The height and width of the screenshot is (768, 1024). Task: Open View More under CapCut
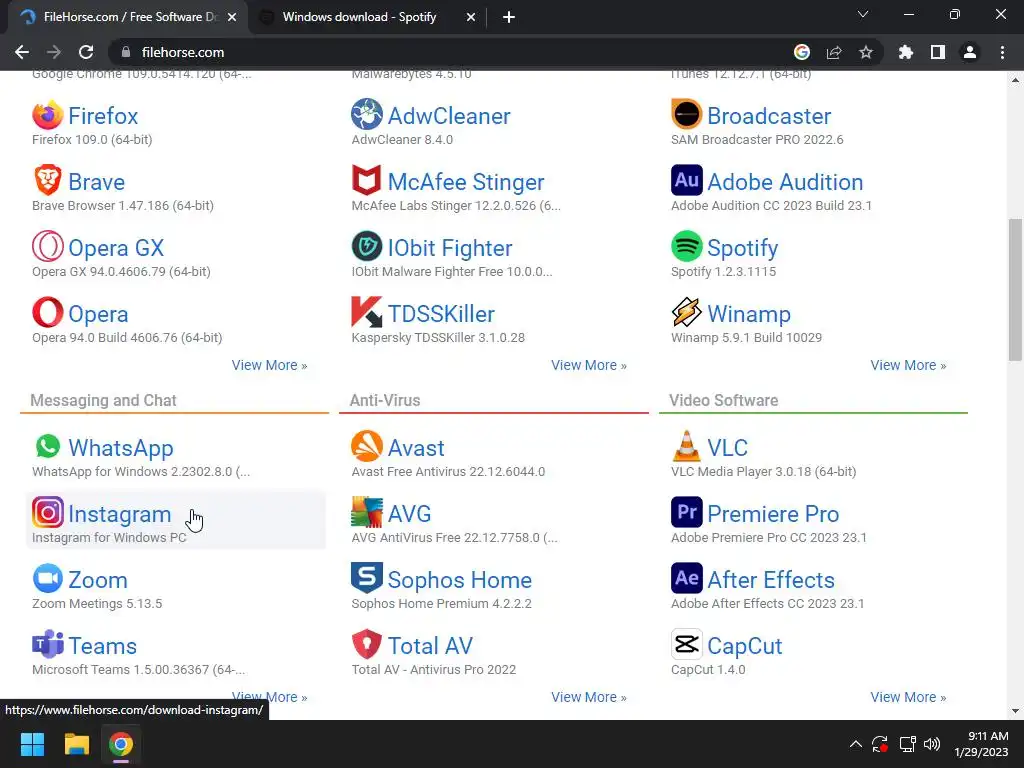pyautogui.click(x=908, y=697)
